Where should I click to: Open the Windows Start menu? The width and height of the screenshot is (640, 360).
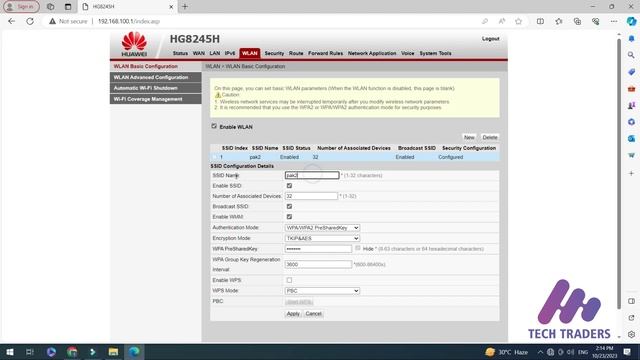(x=10, y=352)
